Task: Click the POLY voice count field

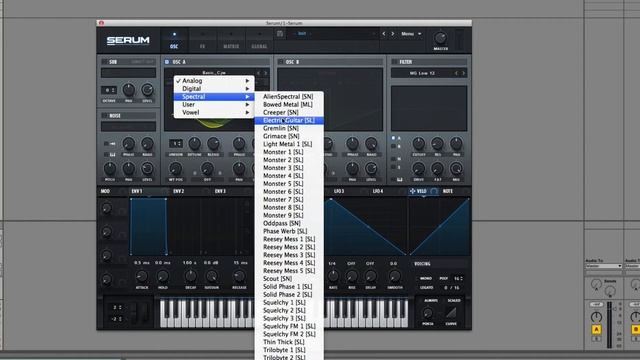Action: pos(458,278)
